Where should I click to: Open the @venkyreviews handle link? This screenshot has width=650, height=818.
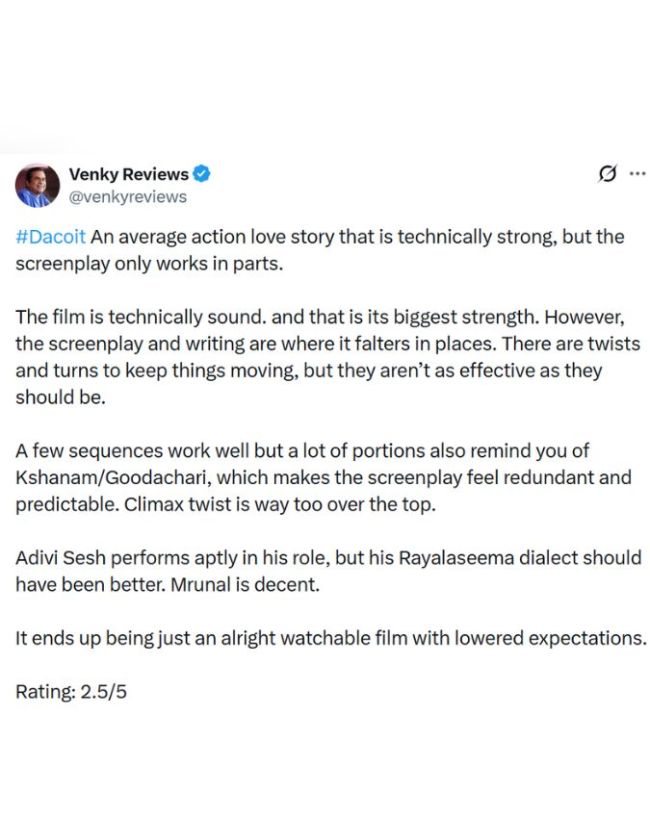(x=127, y=197)
